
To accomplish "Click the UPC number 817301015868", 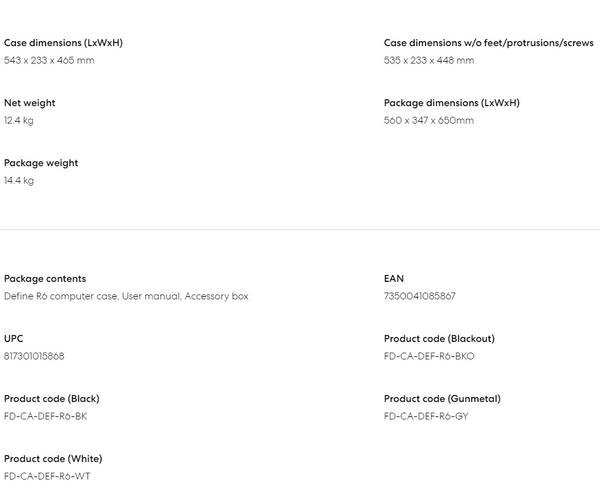I will point(34,357).
